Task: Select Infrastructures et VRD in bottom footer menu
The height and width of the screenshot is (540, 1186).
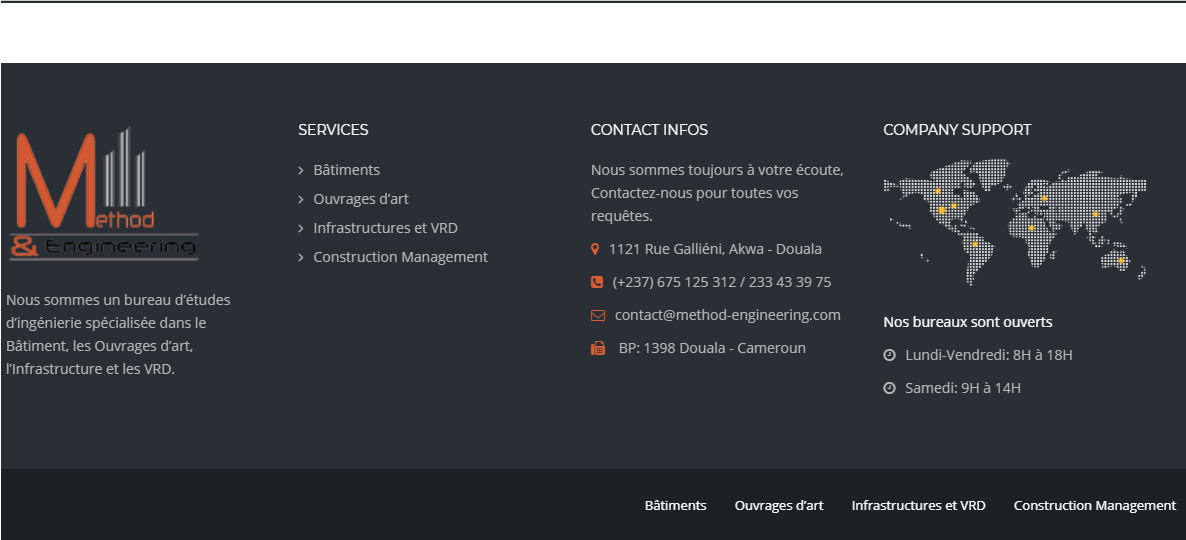Action: [918, 505]
